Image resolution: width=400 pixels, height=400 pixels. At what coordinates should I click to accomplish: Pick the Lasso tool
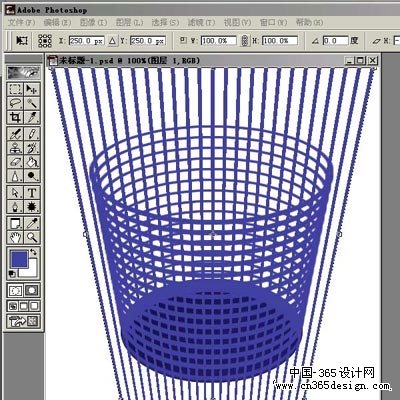click(x=15, y=103)
